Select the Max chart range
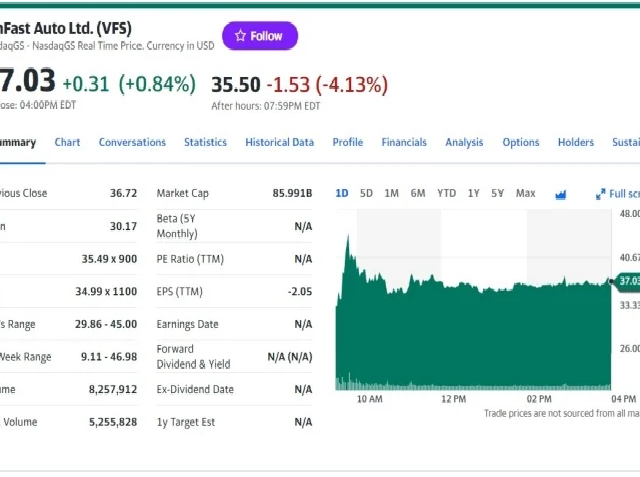Screen dimensions: 640x477 [x=525, y=193]
